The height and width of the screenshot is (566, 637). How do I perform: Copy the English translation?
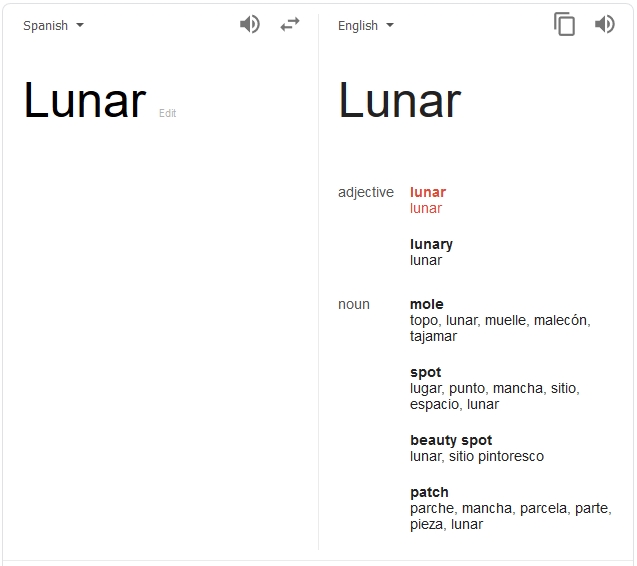[x=565, y=25]
